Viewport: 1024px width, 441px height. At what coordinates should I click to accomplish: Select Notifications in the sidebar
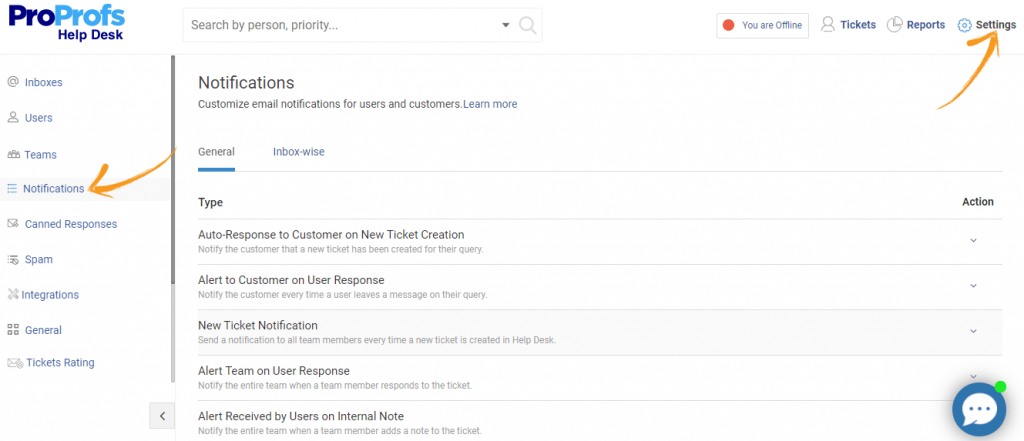click(x=54, y=189)
